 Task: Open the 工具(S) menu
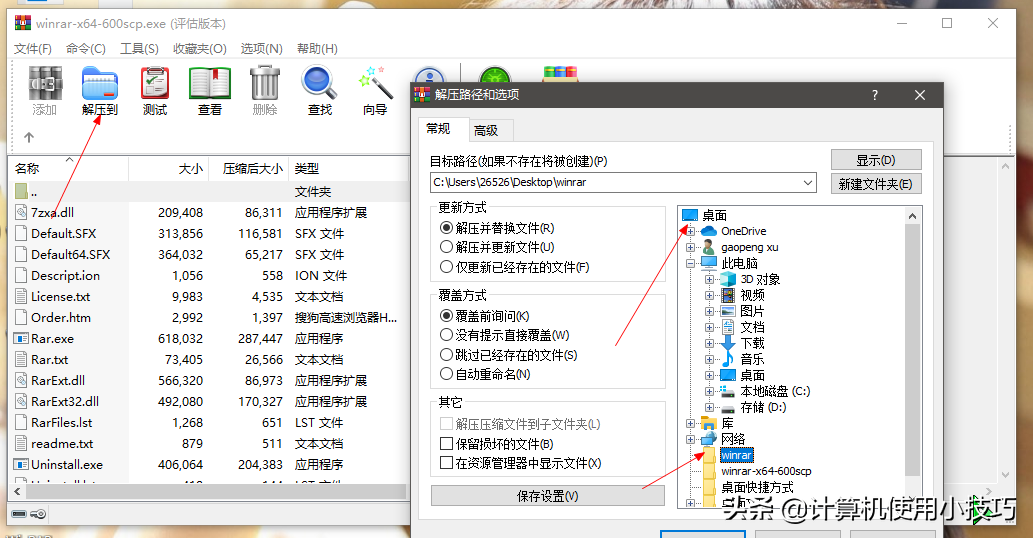pyautogui.click(x=139, y=48)
